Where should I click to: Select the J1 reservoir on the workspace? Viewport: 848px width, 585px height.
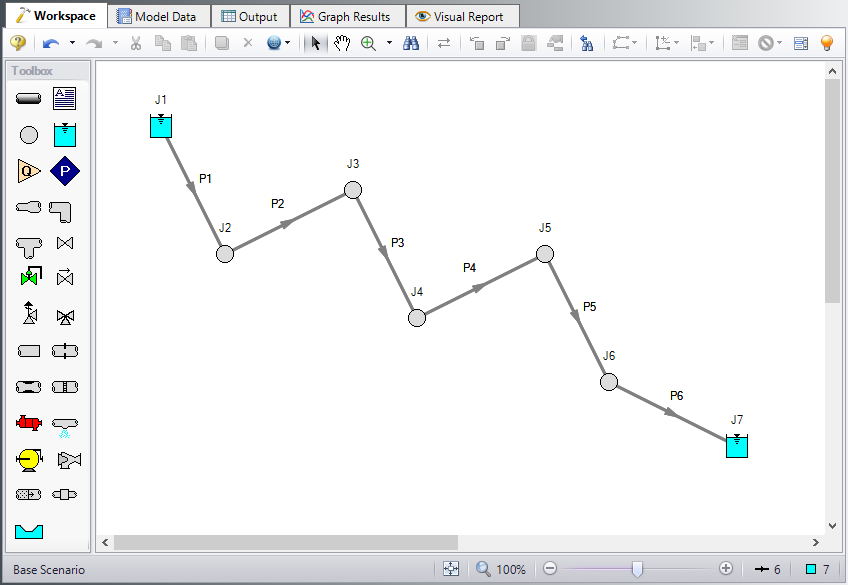[x=160, y=127]
